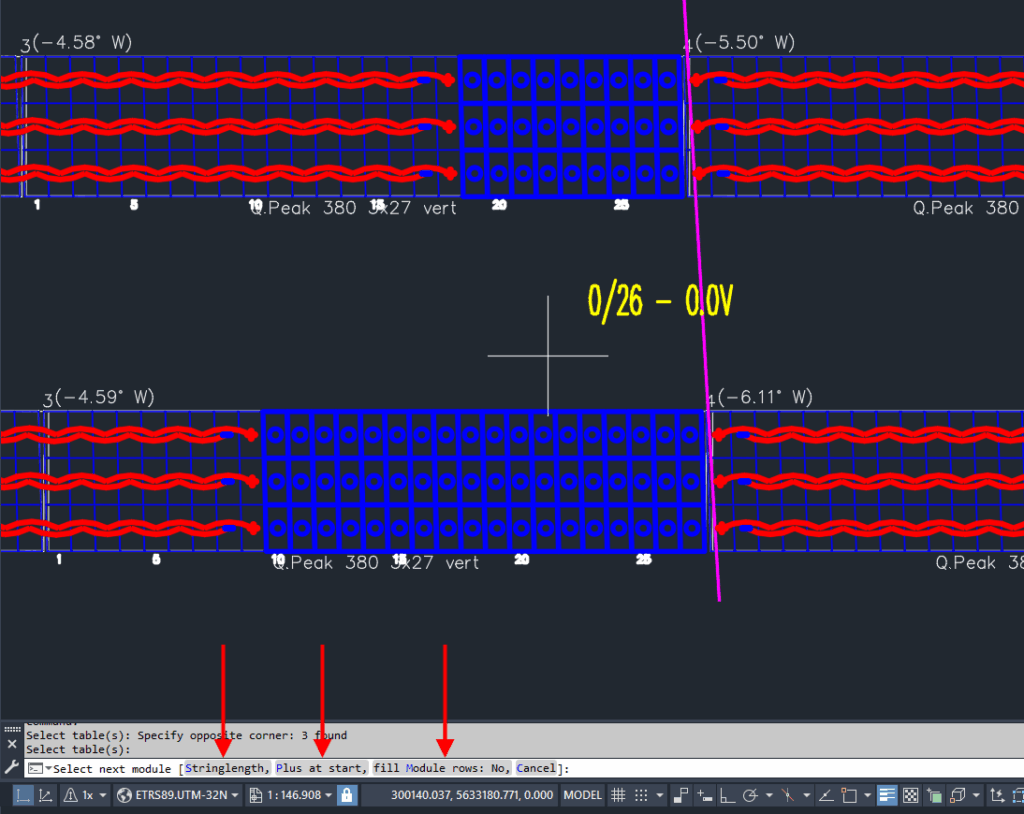The height and width of the screenshot is (814, 1024).
Task: Click the infer constraints icon
Action: (682, 796)
